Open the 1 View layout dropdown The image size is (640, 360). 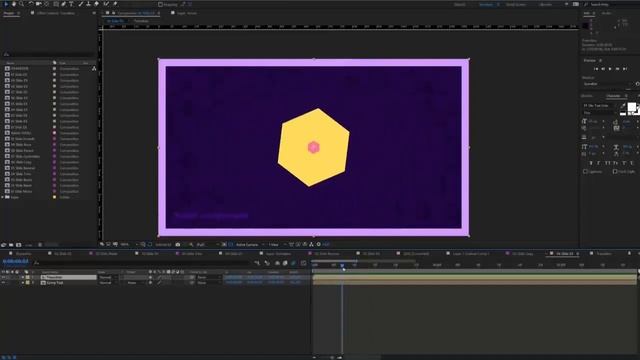pos(276,244)
